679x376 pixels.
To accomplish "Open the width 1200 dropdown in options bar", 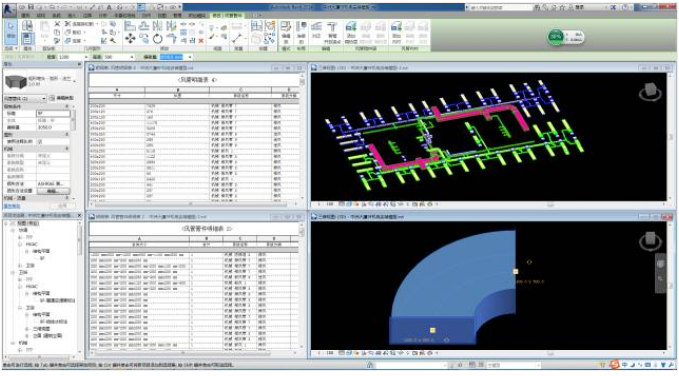I will 86,57.
